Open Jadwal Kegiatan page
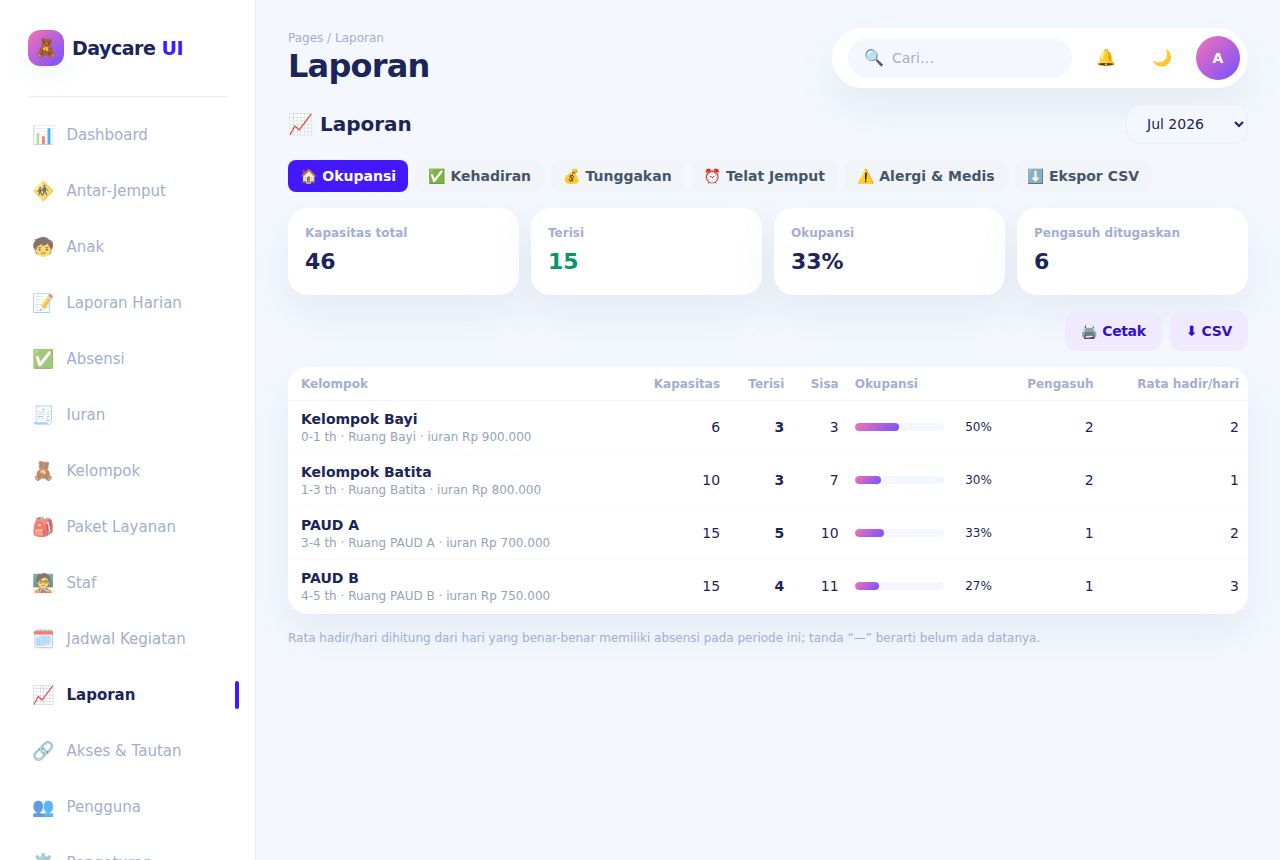Image resolution: width=1280 pixels, height=860 pixels. pyautogui.click(x=126, y=639)
